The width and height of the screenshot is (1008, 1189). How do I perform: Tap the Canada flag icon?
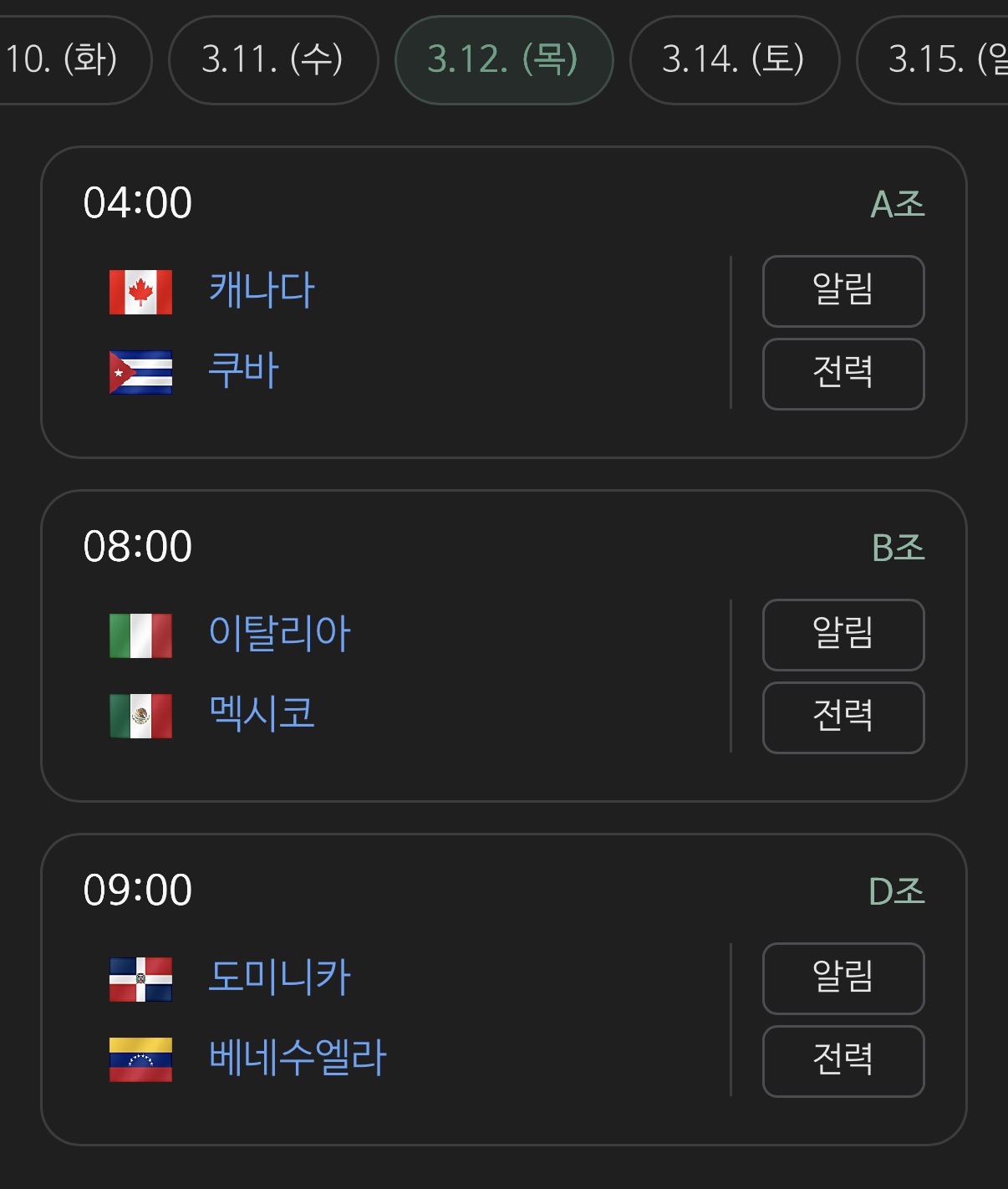click(140, 292)
